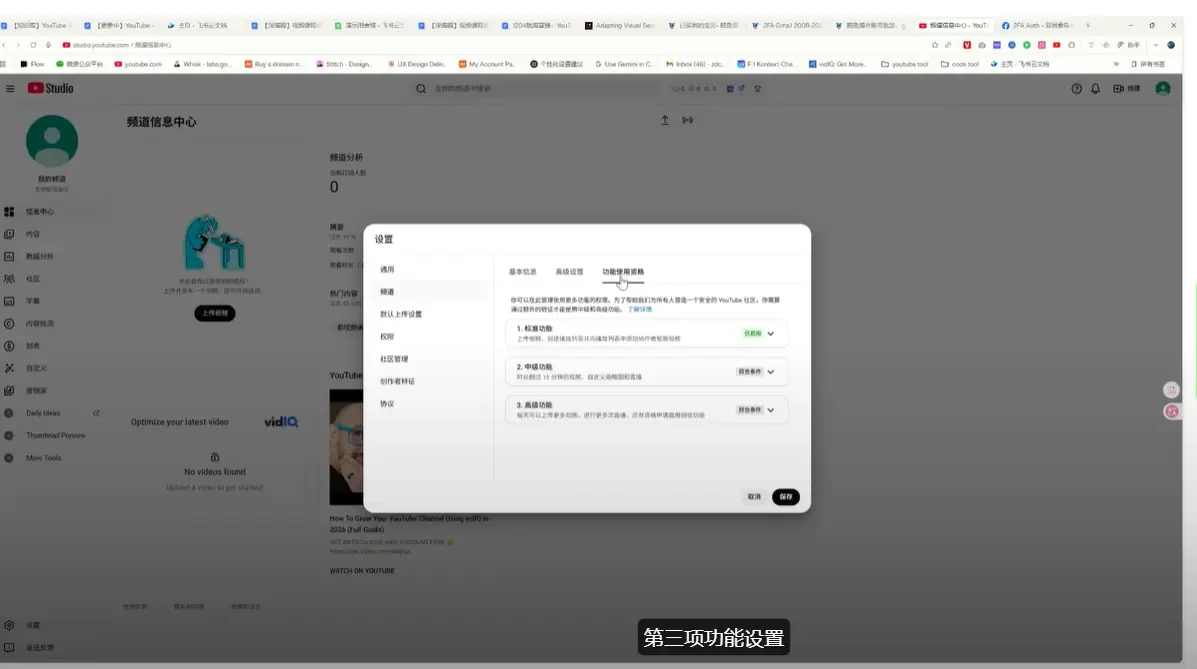Image resolution: width=1197 pixels, height=669 pixels.
Task: Click the 了解详情 learn more link
Action: coord(640,309)
